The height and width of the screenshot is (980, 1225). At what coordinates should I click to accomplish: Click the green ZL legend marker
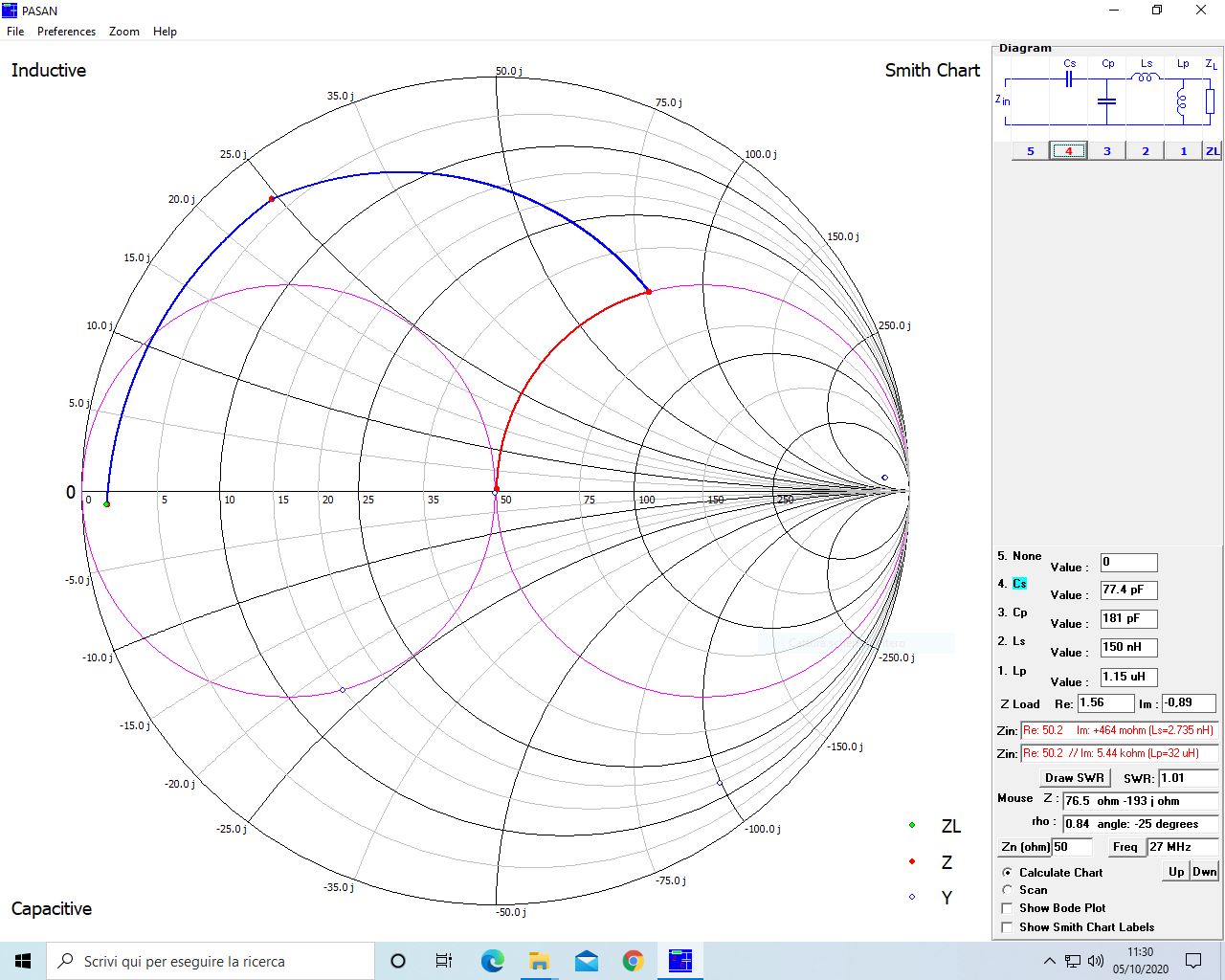(912, 825)
